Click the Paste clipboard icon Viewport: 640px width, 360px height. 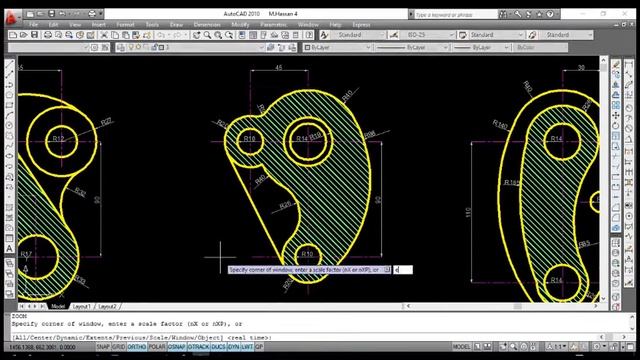click(x=126, y=35)
